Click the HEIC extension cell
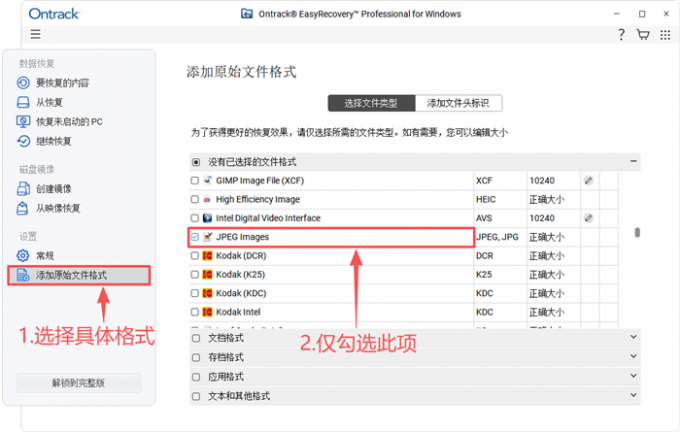Image resolution: width=680 pixels, height=432 pixels. point(486,199)
